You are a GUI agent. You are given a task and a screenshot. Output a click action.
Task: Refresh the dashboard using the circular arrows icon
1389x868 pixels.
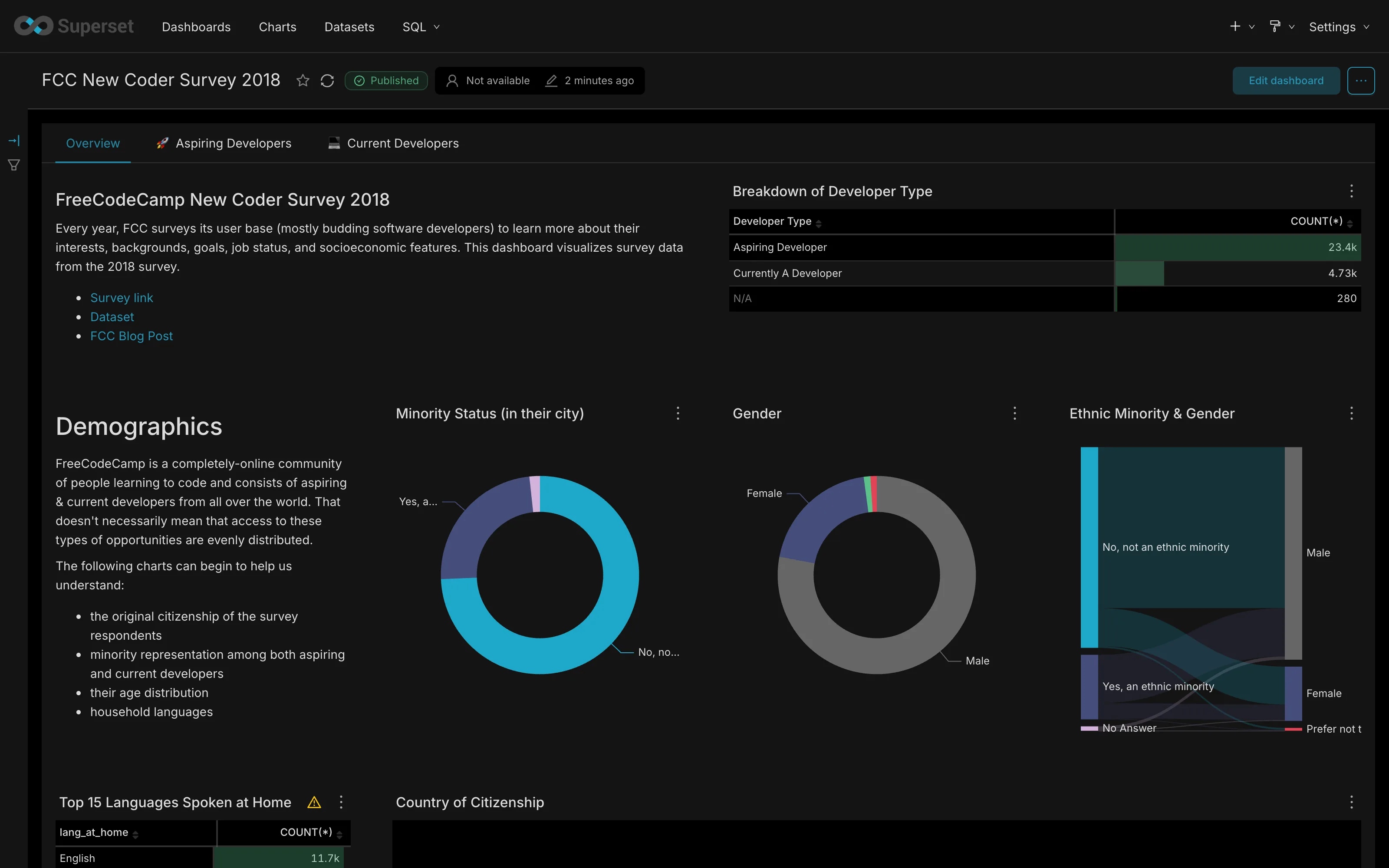327,81
